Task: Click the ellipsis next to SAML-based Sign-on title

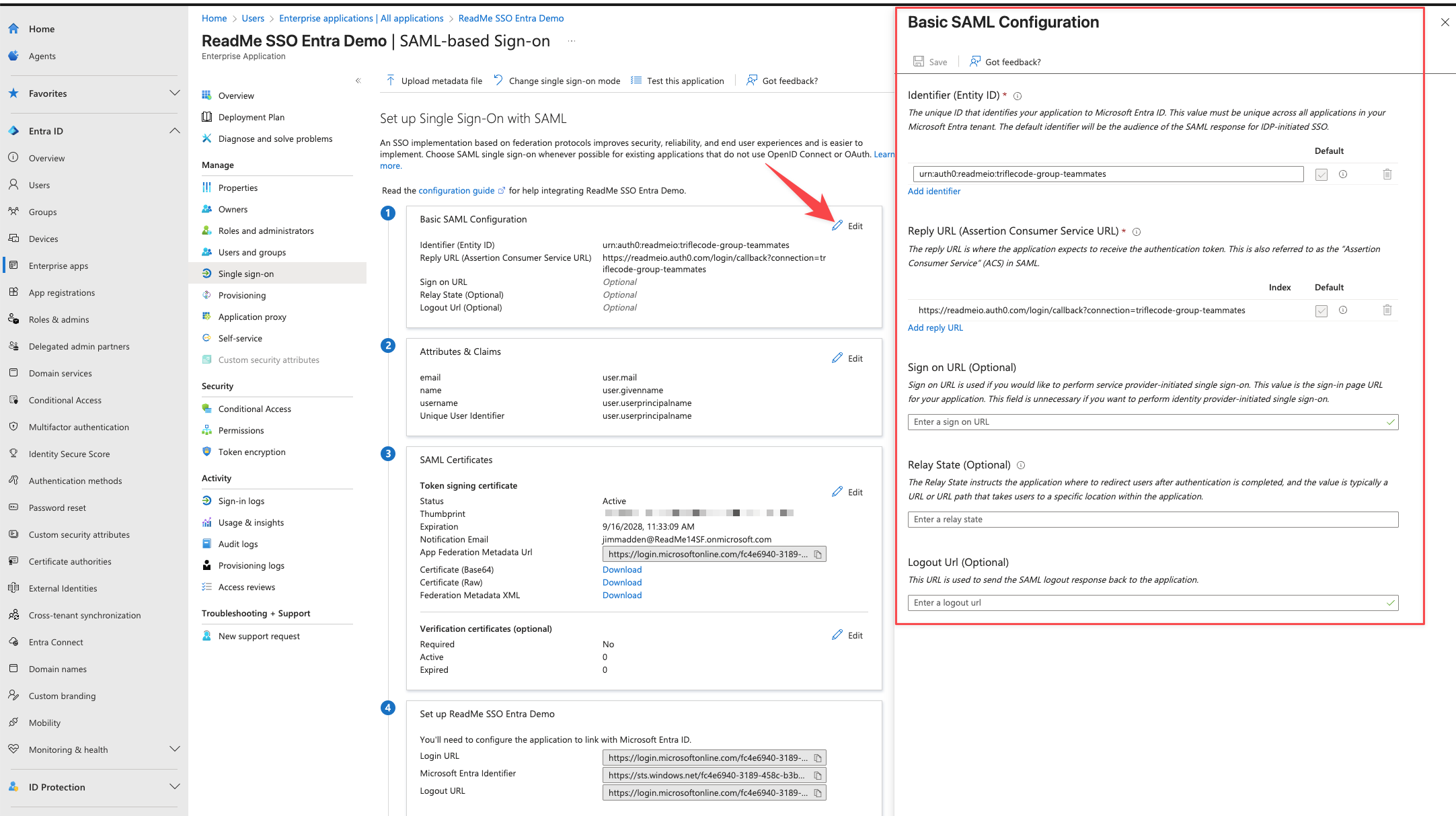Action: (571, 41)
